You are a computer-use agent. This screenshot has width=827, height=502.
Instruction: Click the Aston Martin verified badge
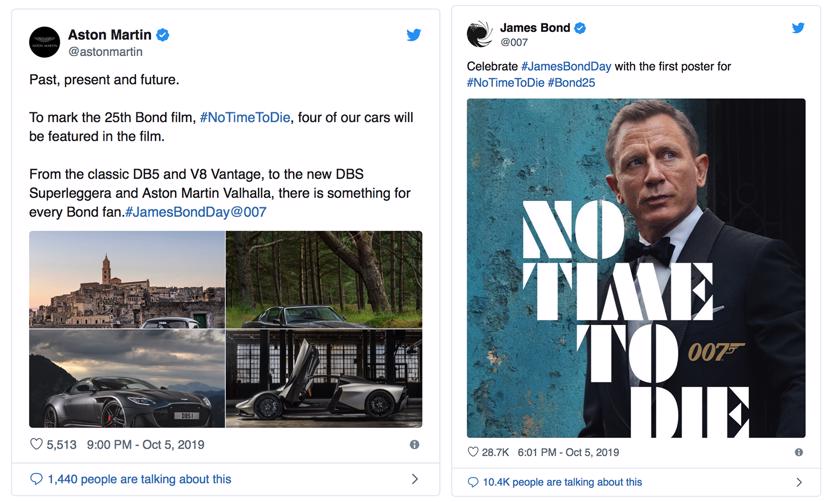(163, 35)
